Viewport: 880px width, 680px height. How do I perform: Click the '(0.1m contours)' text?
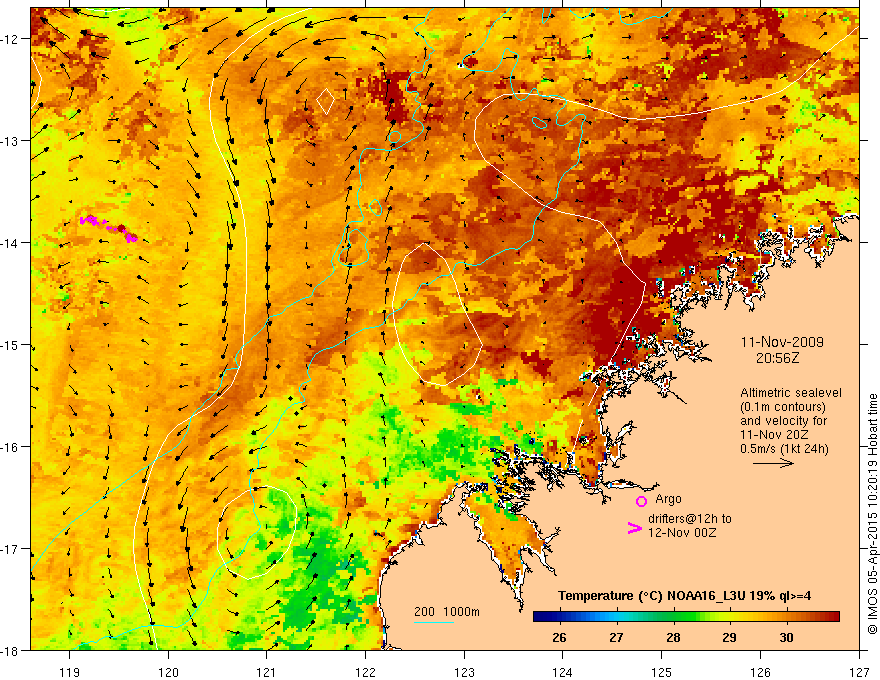[x=783, y=407]
